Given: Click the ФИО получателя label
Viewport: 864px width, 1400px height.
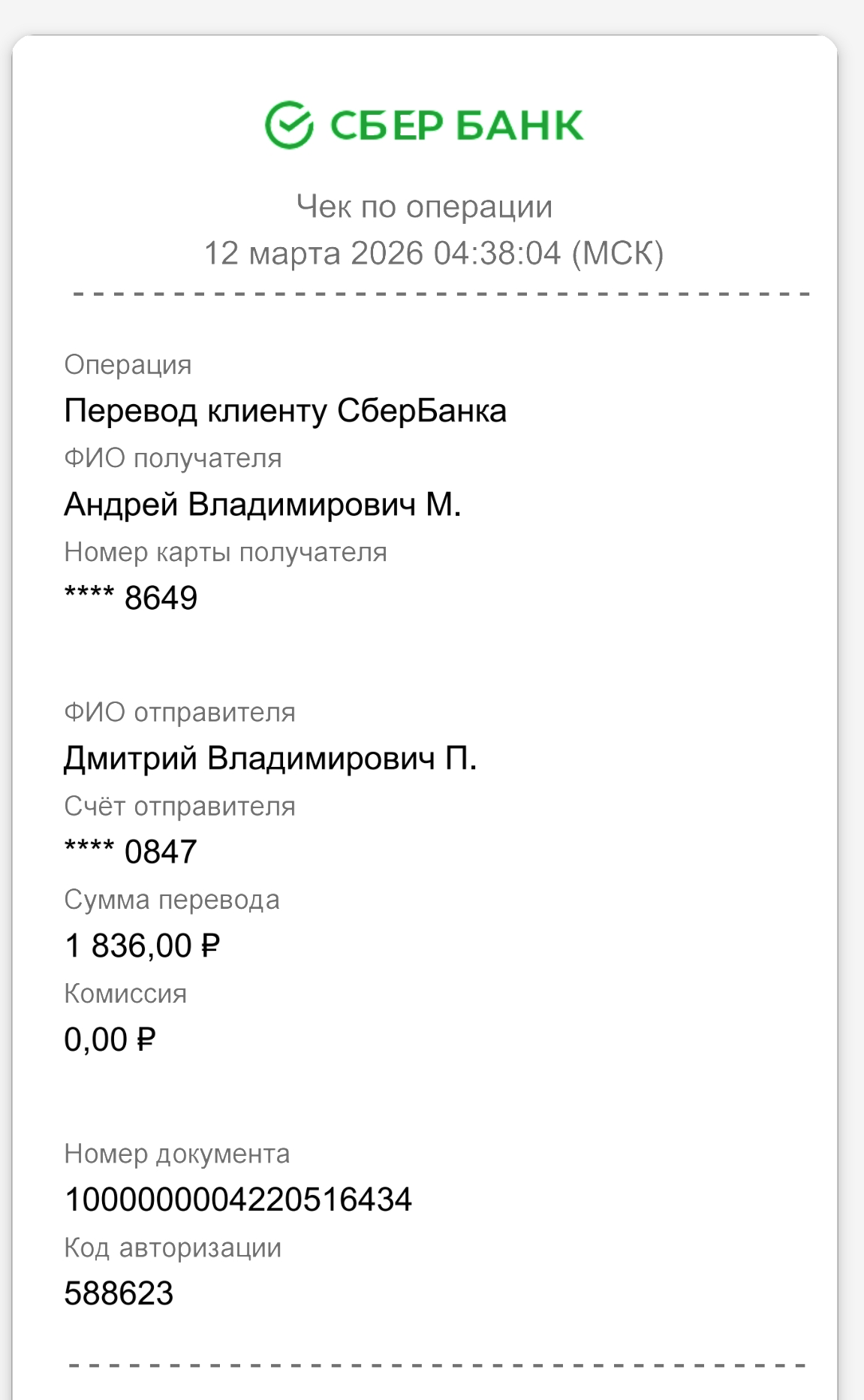Looking at the screenshot, I should pos(173,458).
